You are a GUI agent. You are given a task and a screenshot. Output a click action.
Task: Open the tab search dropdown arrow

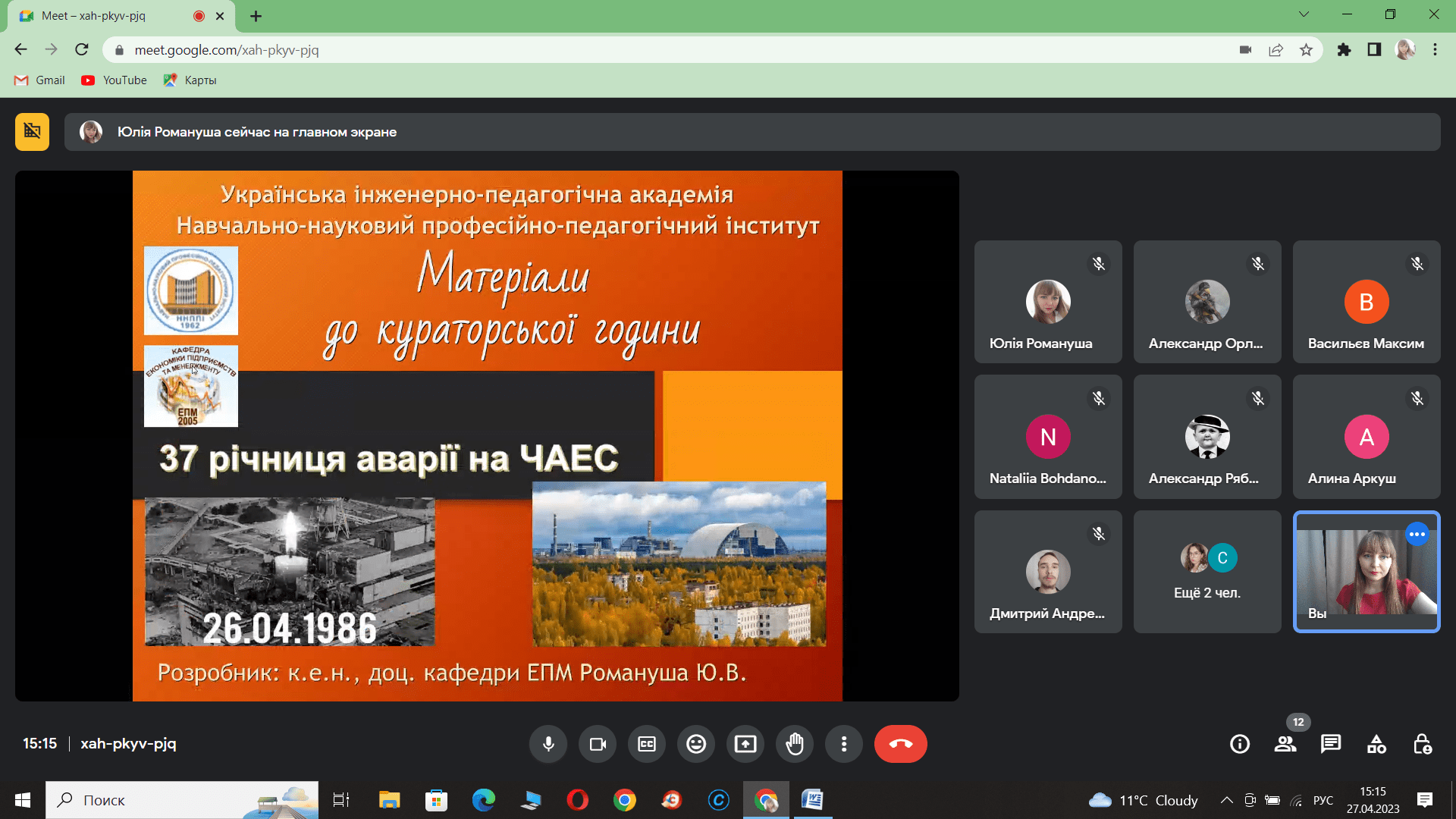pyautogui.click(x=1304, y=14)
